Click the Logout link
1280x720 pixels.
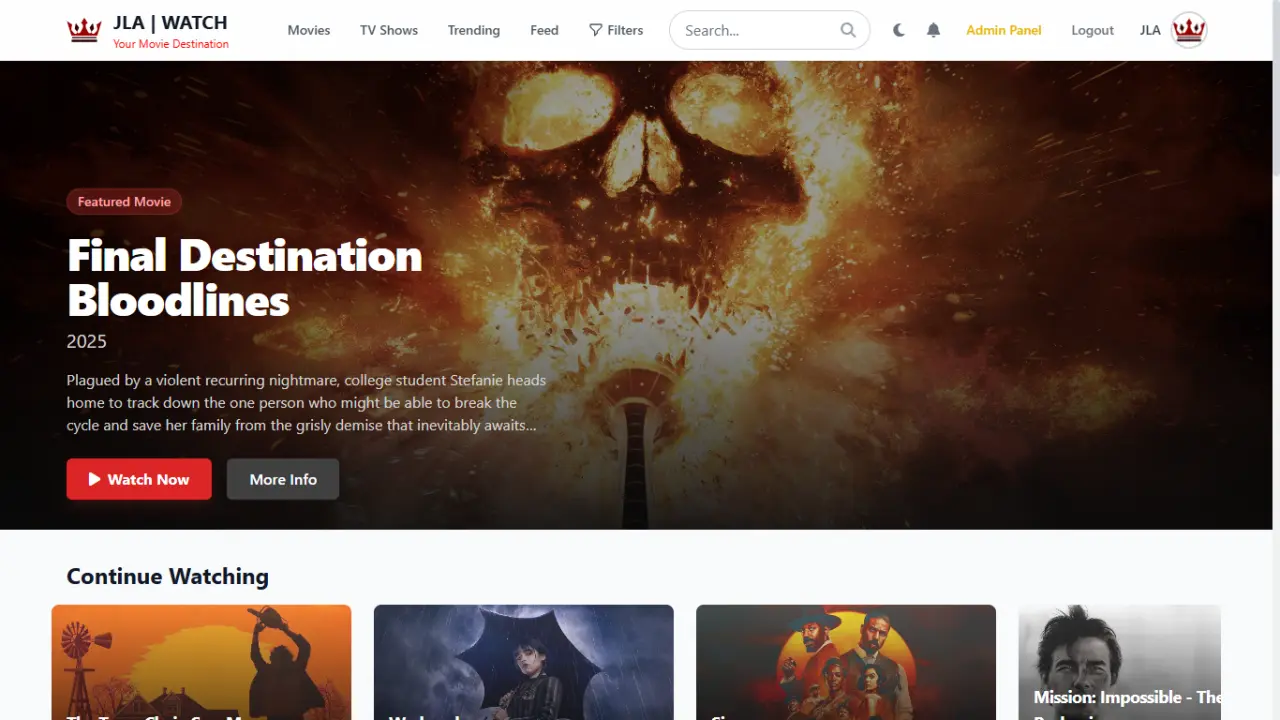(x=1092, y=30)
